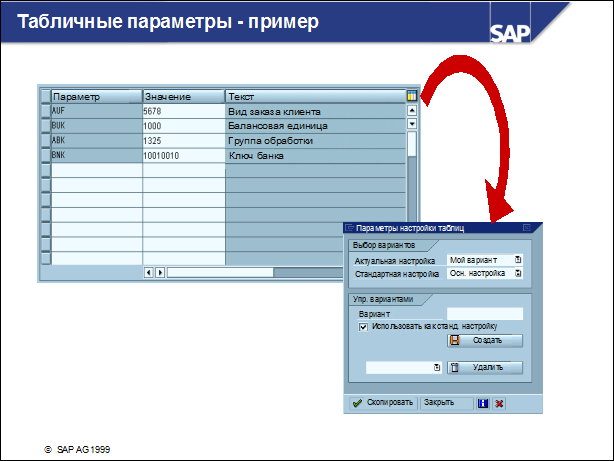Click the scroll down arrow of table
The image size is (614, 461).
coord(411,124)
